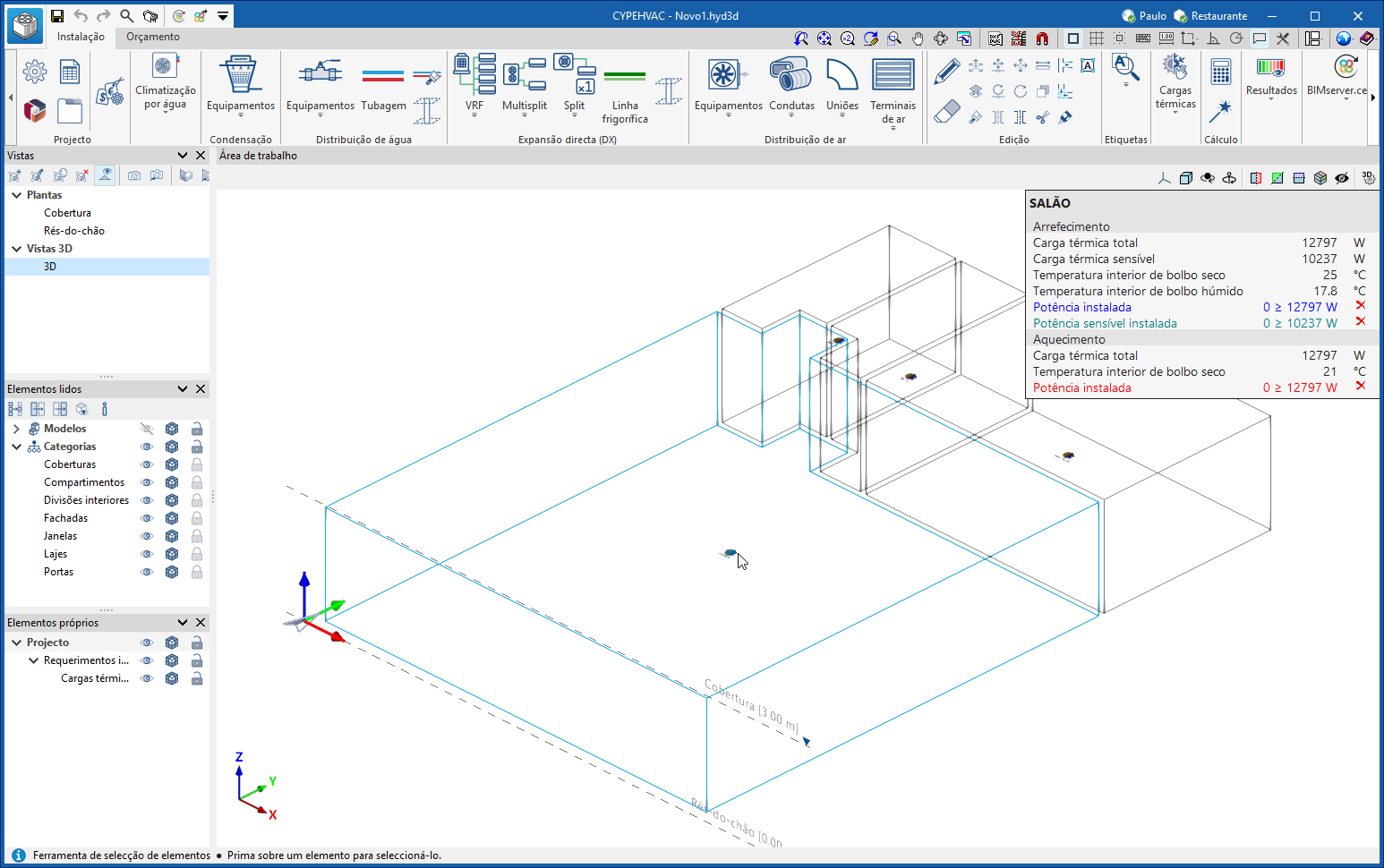Select Rés-do-chão floor plan view

click(x=74, y=231)
